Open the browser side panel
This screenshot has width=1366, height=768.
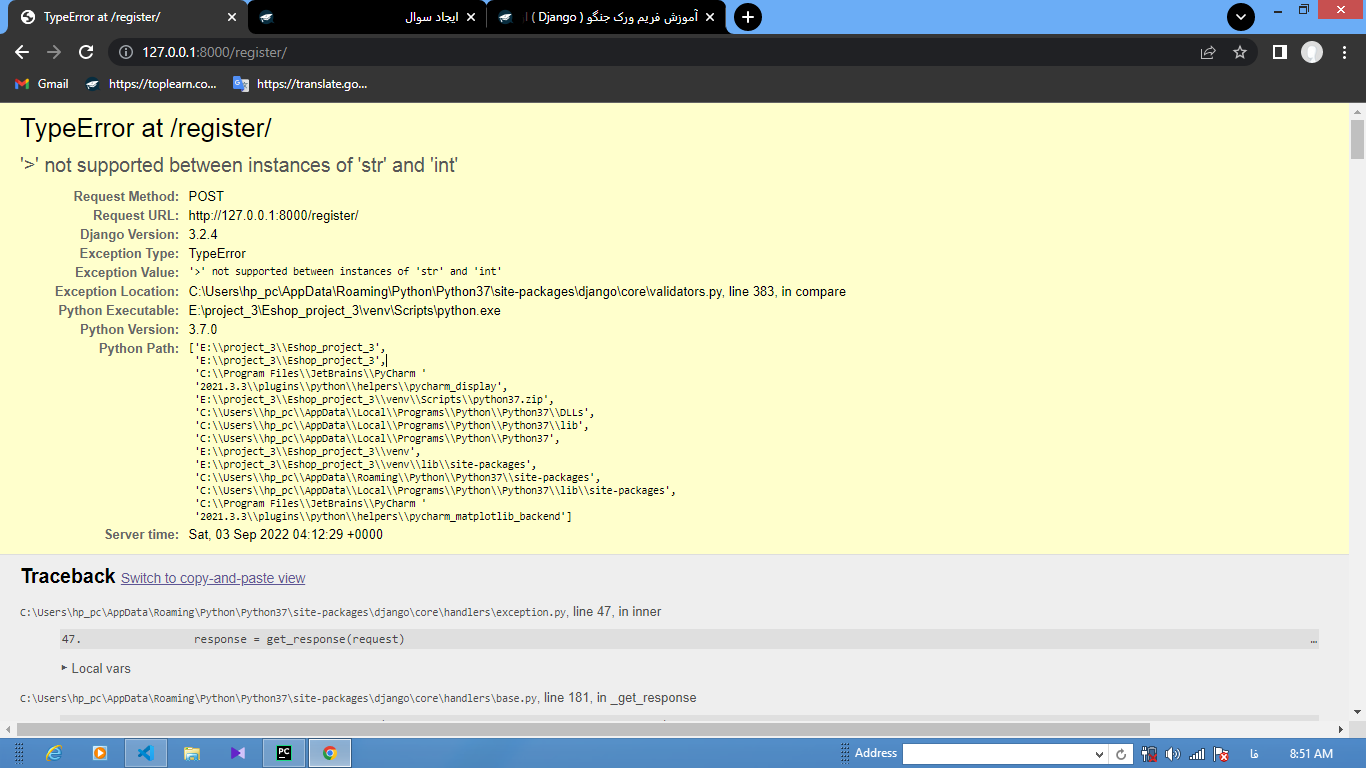coord(1279,52)
